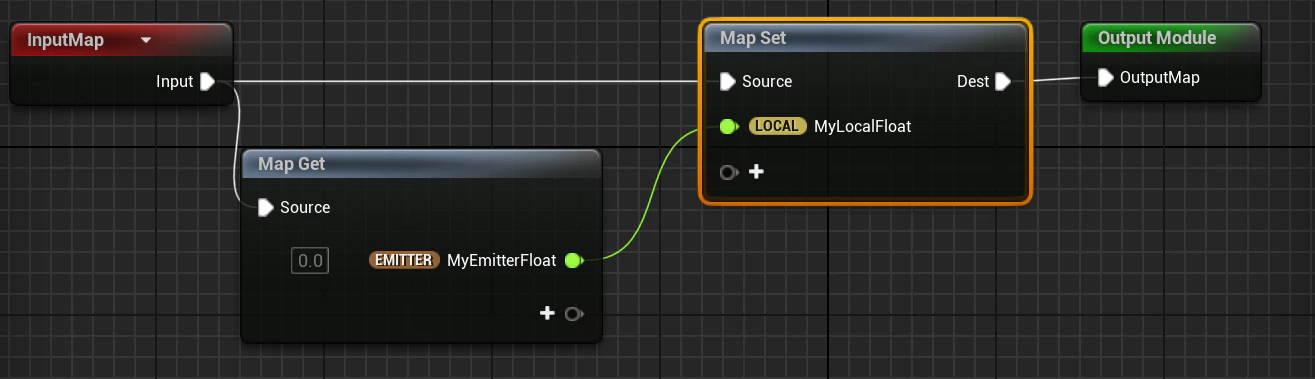The image size is (1315, 379).
Task: Click the empty output pin on Map Get
Action: (x=573, y=314)
